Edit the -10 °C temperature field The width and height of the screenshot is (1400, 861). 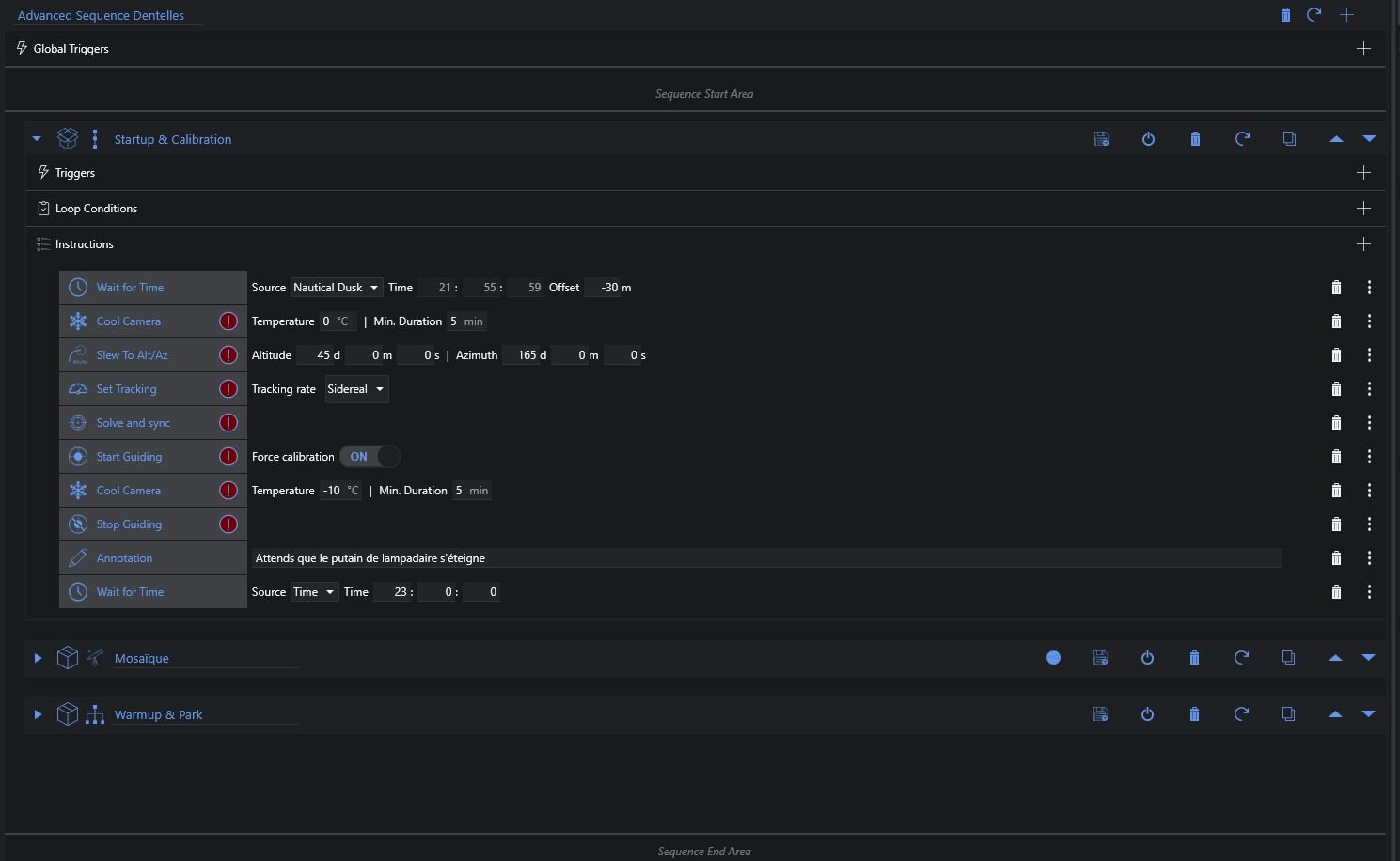(340, 491)
